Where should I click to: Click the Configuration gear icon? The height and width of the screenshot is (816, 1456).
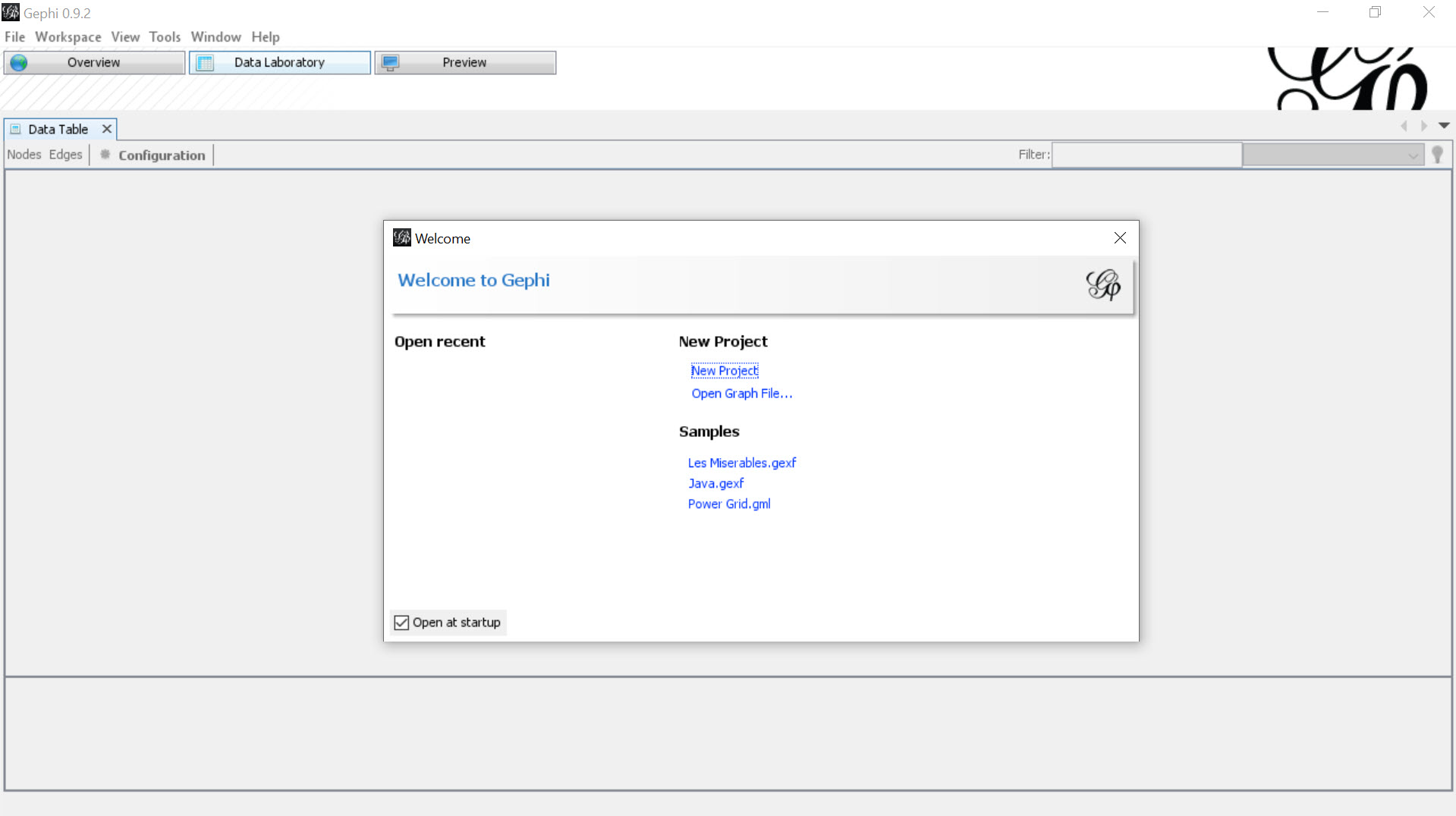[x=105, y=154]
